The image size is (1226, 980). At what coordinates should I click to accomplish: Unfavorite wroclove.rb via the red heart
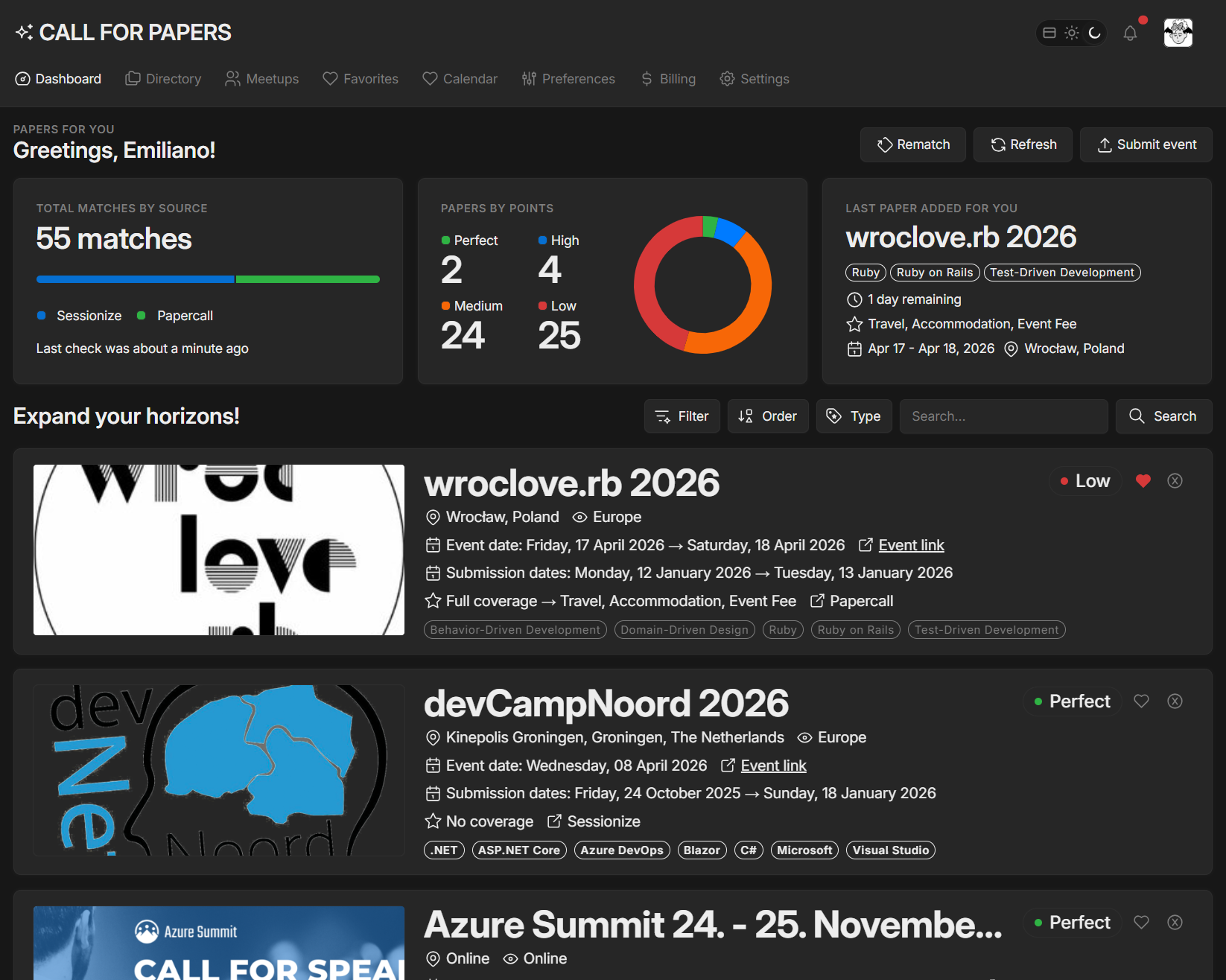1143,480
